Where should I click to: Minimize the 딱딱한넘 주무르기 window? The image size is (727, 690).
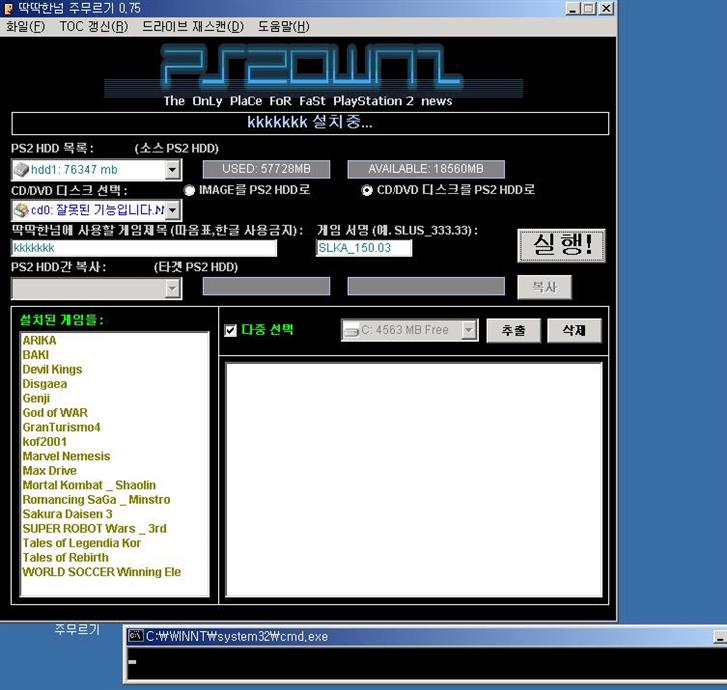click(574, 8)
